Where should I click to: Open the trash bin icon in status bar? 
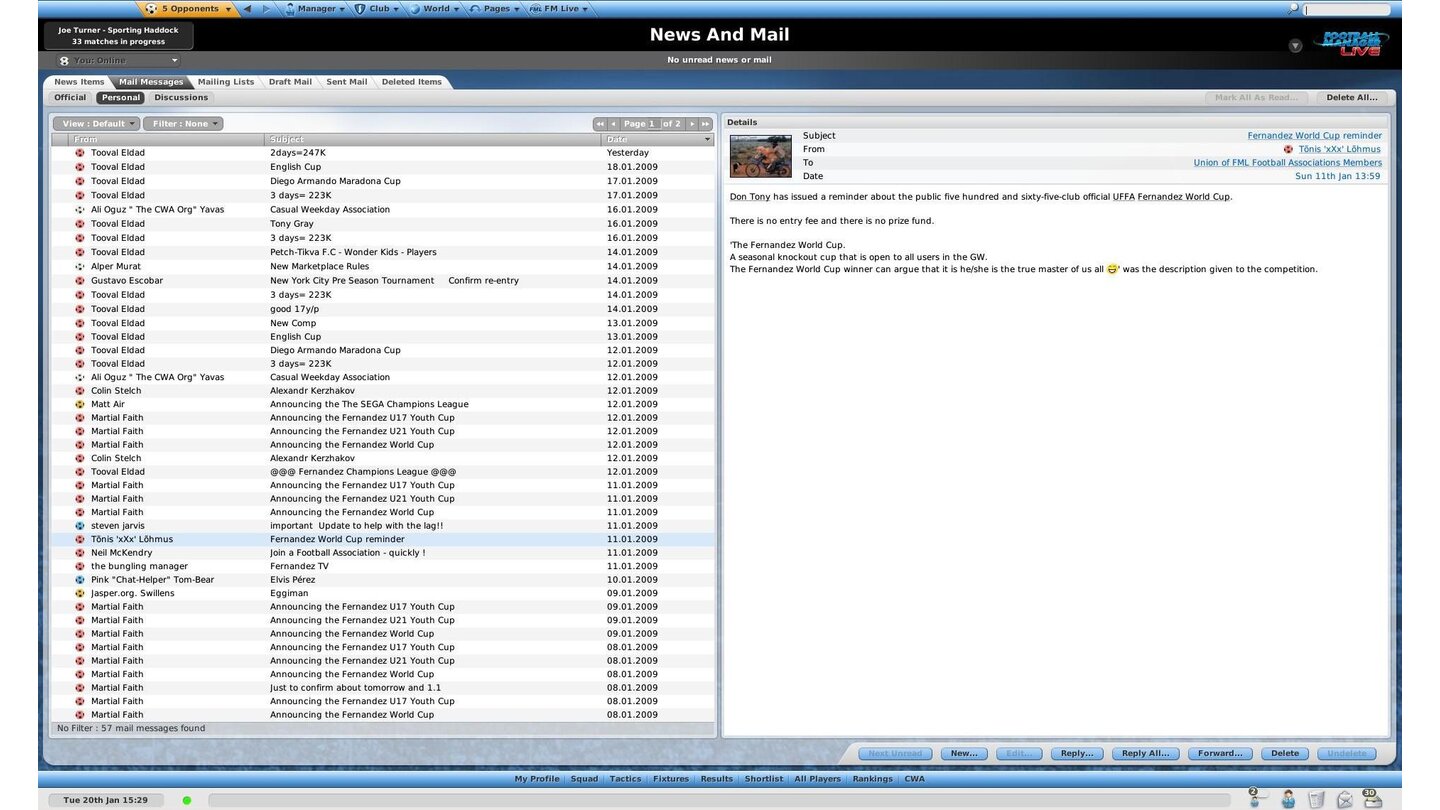point(1316,798)
